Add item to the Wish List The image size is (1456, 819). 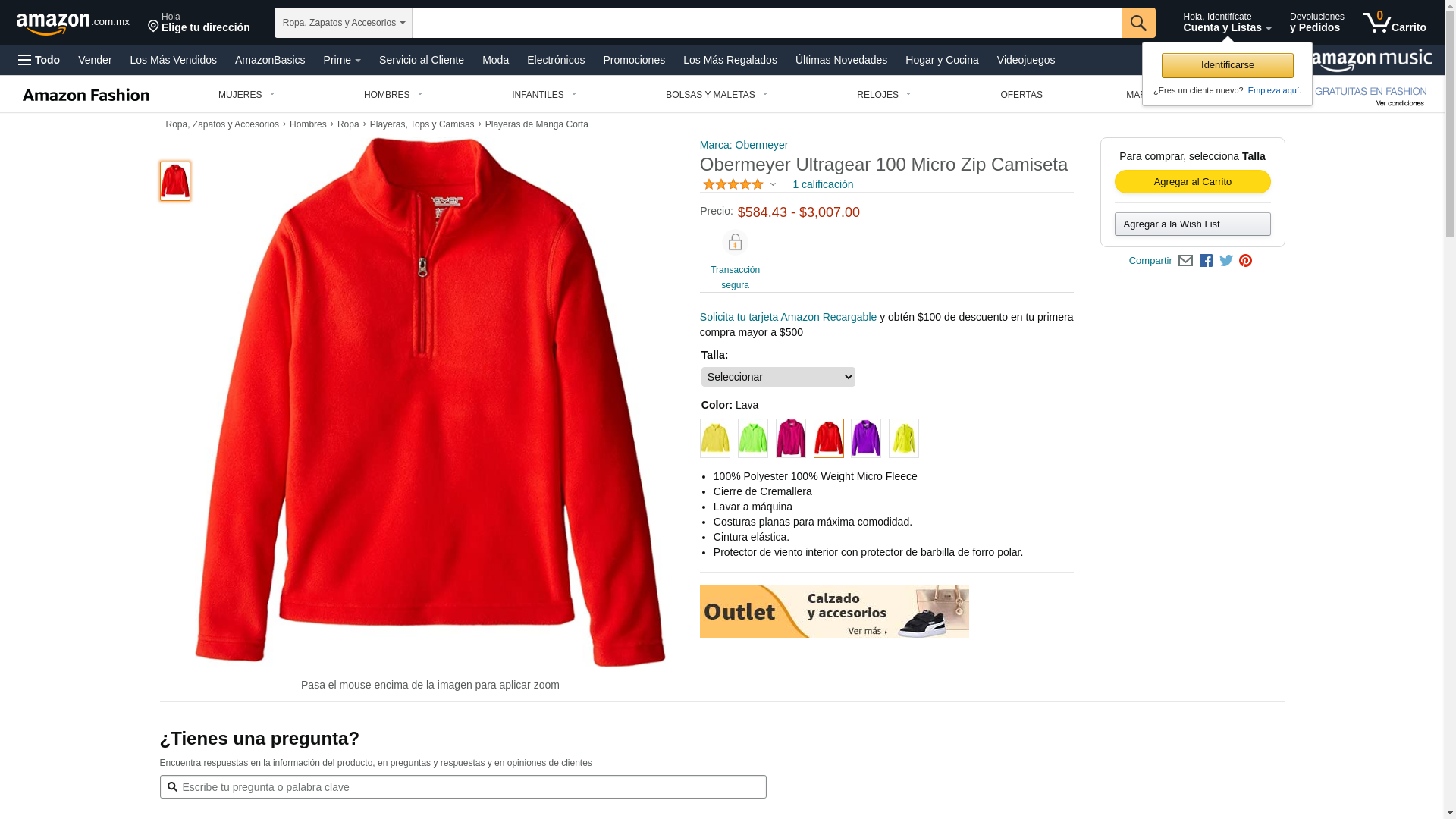pyautogui.click(x=1192, y=224)
